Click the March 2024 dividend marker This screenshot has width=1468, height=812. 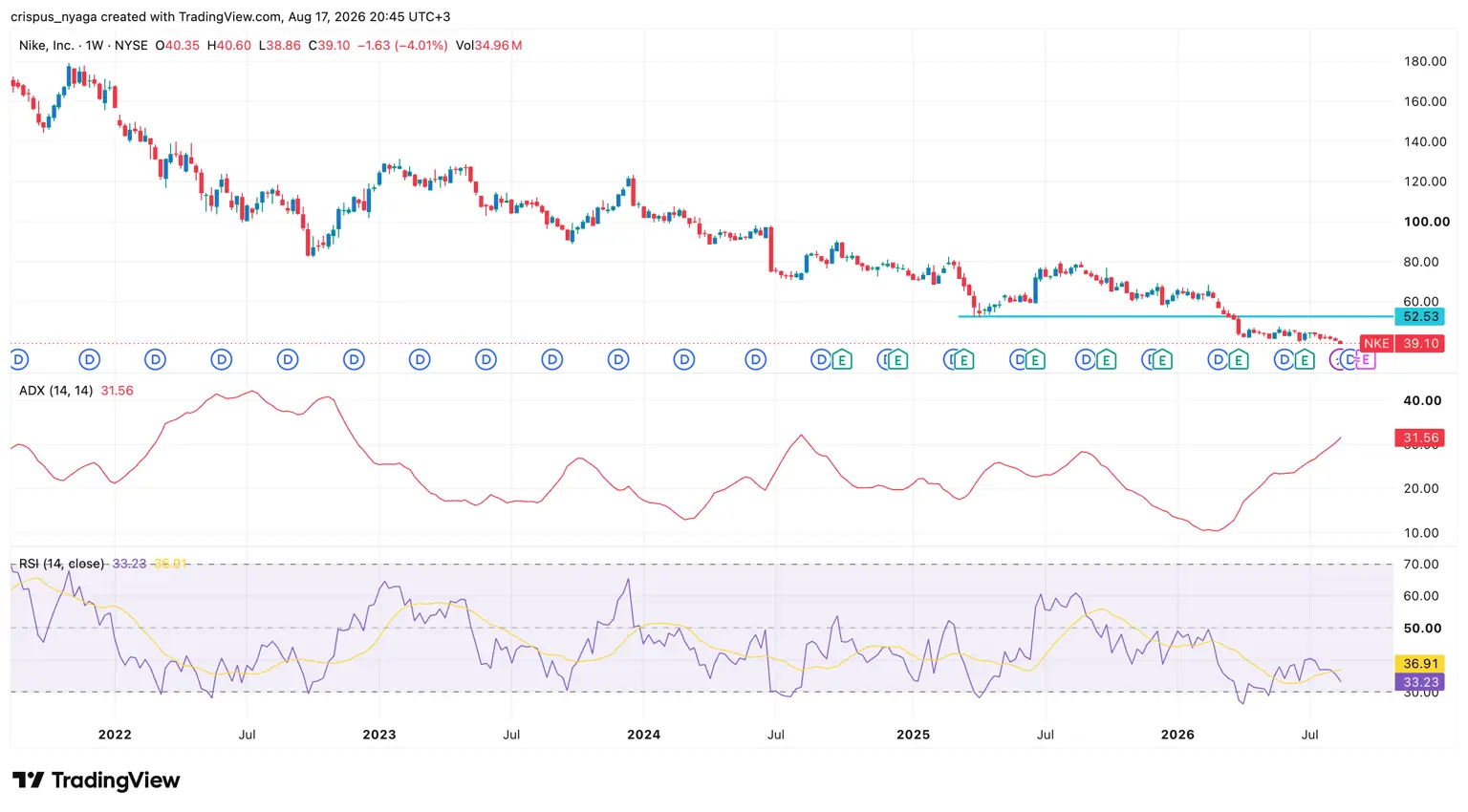pos(683,360)
